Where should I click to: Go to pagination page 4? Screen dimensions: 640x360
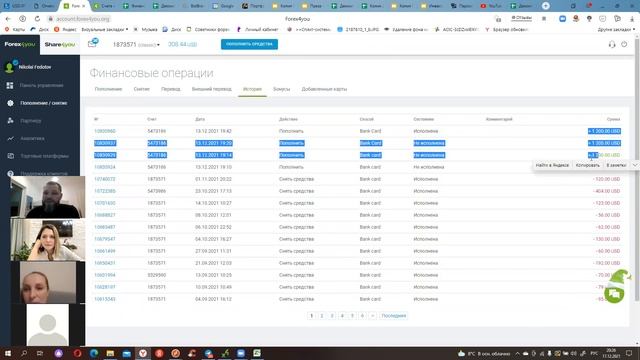click(x=342, y=316)
